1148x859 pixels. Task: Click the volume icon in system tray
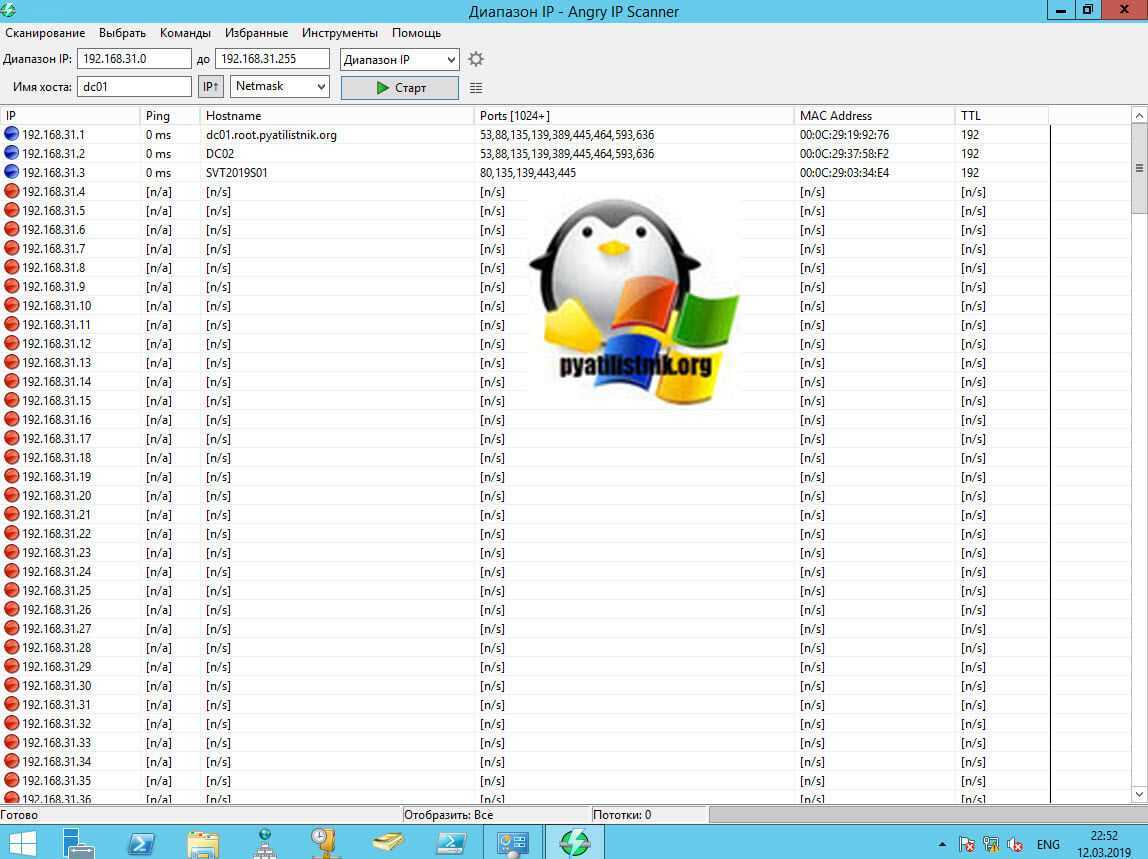pos(1016,845)
